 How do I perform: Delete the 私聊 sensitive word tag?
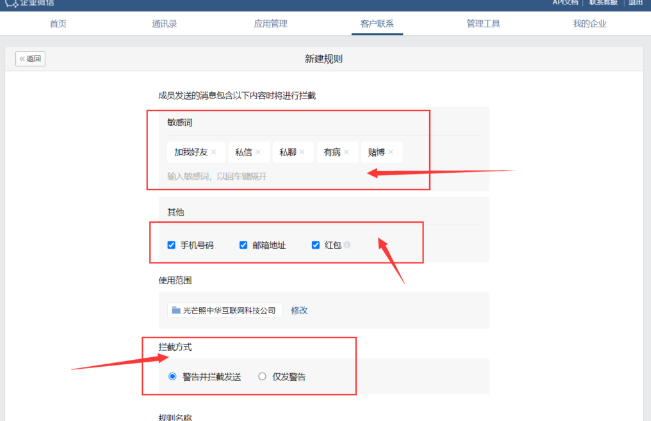pos(302,153)
